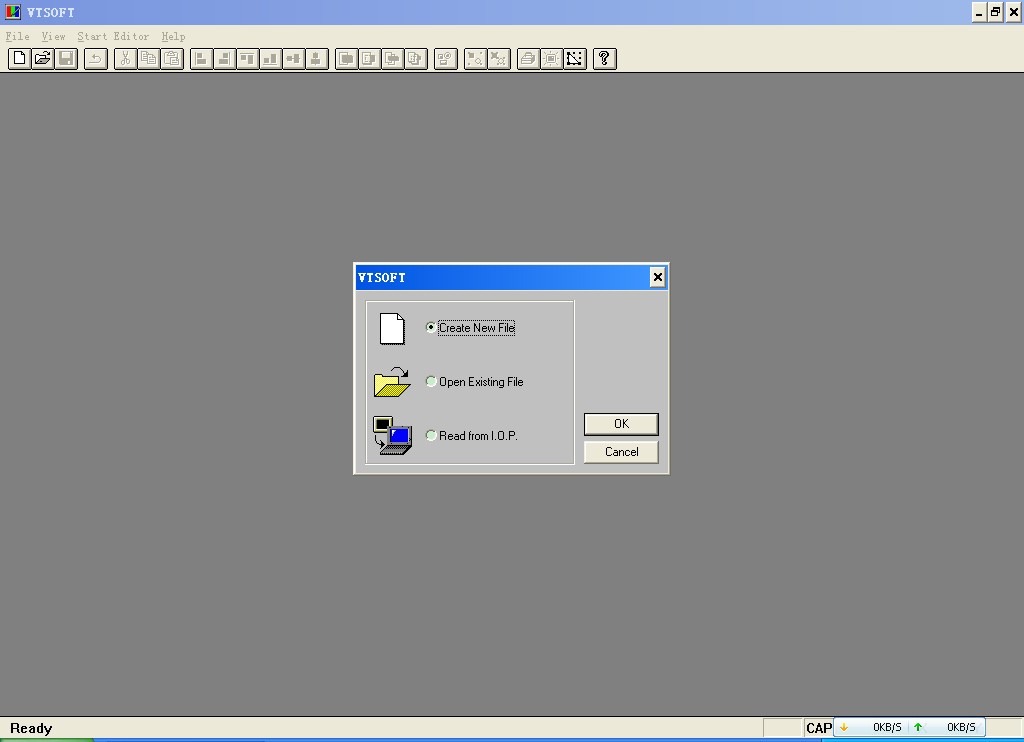
Task: Select the Read from I.O.P. option
Action: coord(431,436)
